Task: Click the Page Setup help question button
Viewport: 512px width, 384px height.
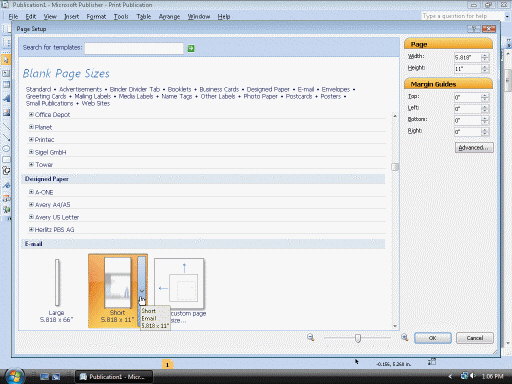Action: click(x=474, y=29)
